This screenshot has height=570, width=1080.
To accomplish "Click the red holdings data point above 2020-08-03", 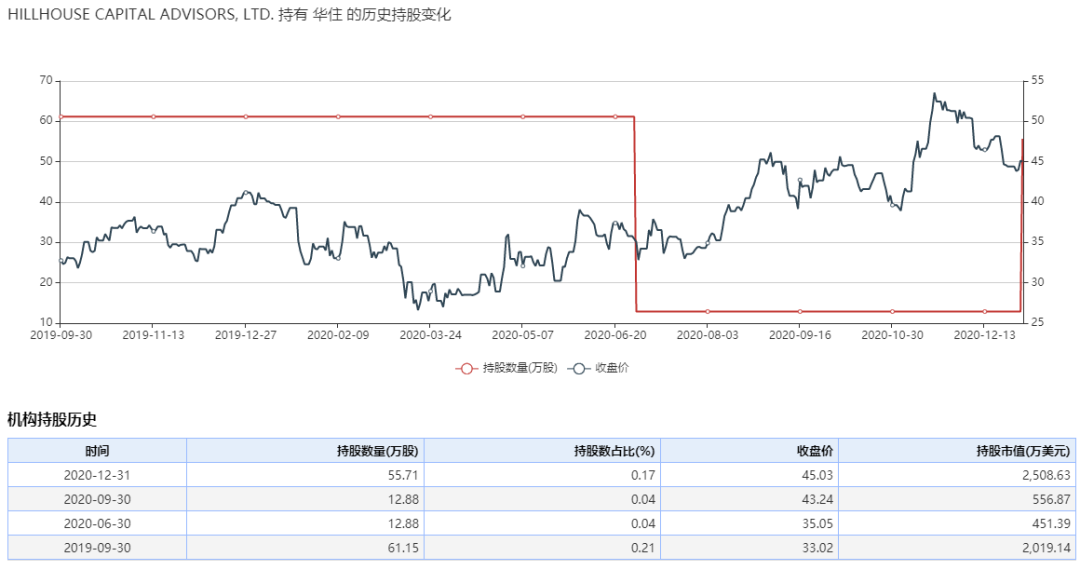I will point(707,312).
